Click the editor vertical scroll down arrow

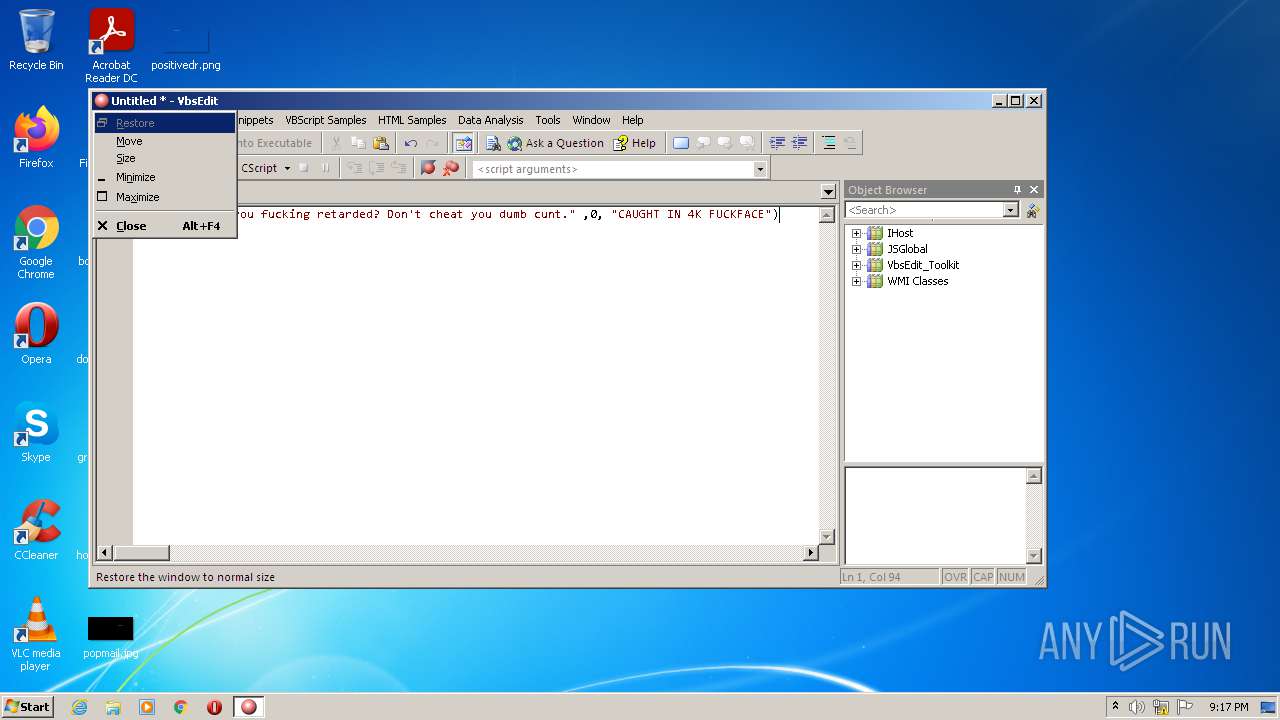[827, 537]
